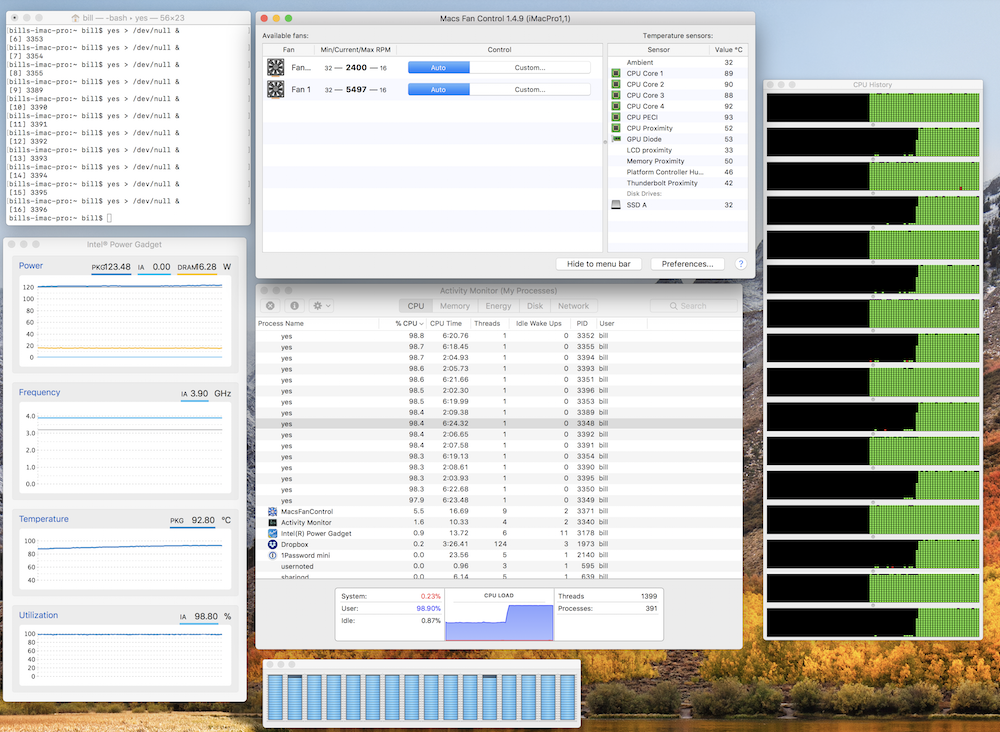Select the MacsFanControl process icon
Screen dimensions: 1000x732
coord(273,511)
